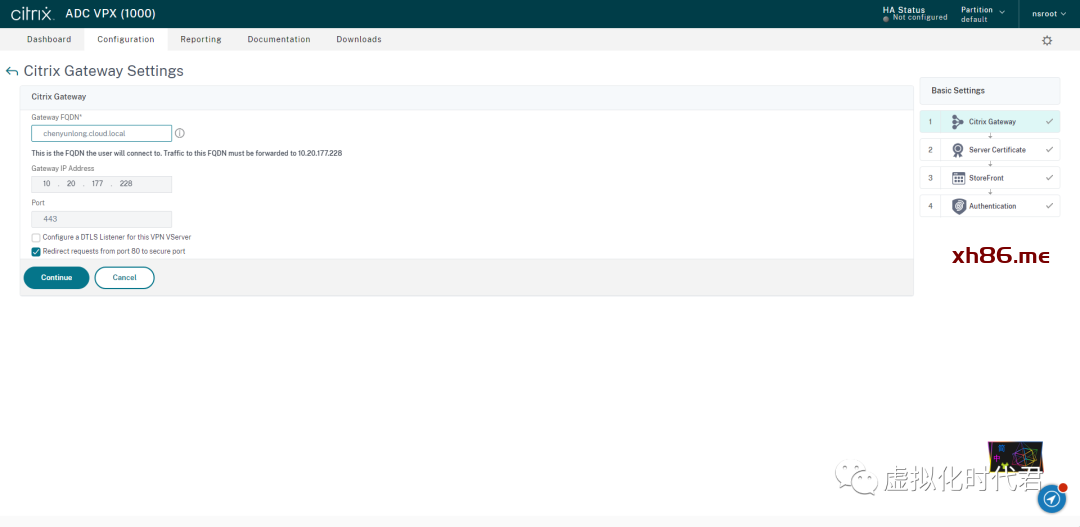Image resolution: width=1080 pixels, height=527 pixels.
Task: Click the checkmark on Server Certificate step
Action: (x=1049, y=149)
